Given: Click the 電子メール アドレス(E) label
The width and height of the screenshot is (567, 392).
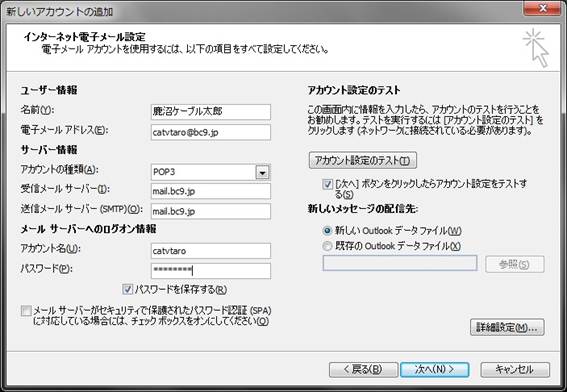Looking at the screenshot, I should (64, 130).
